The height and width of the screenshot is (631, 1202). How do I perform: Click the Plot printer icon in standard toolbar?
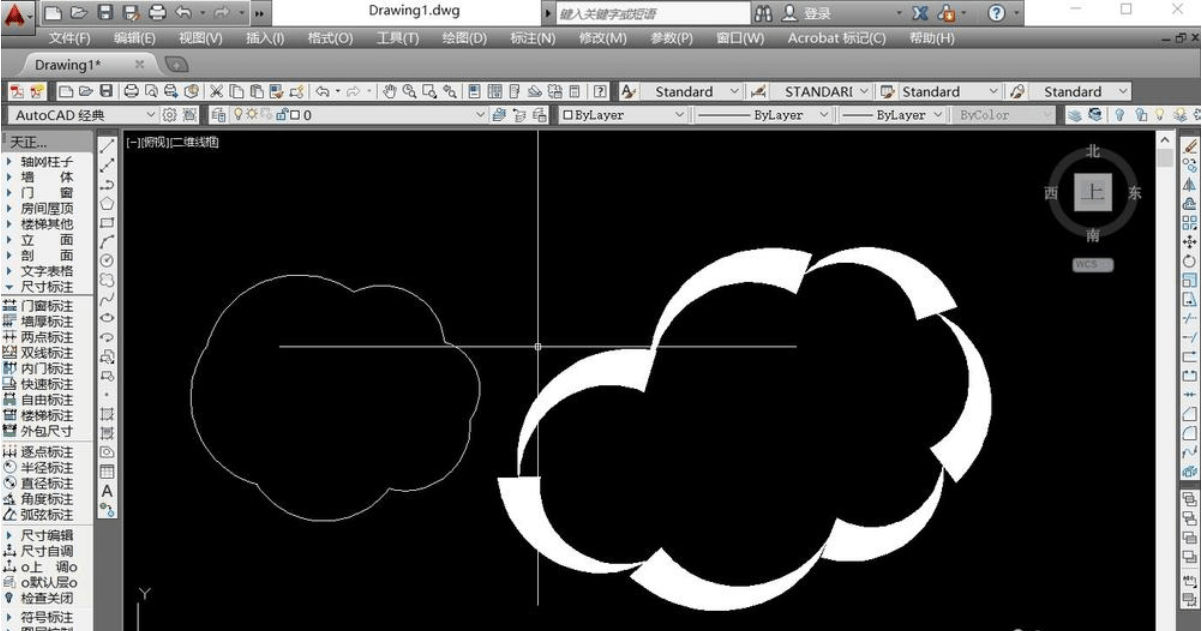click(x=132, y=92)
